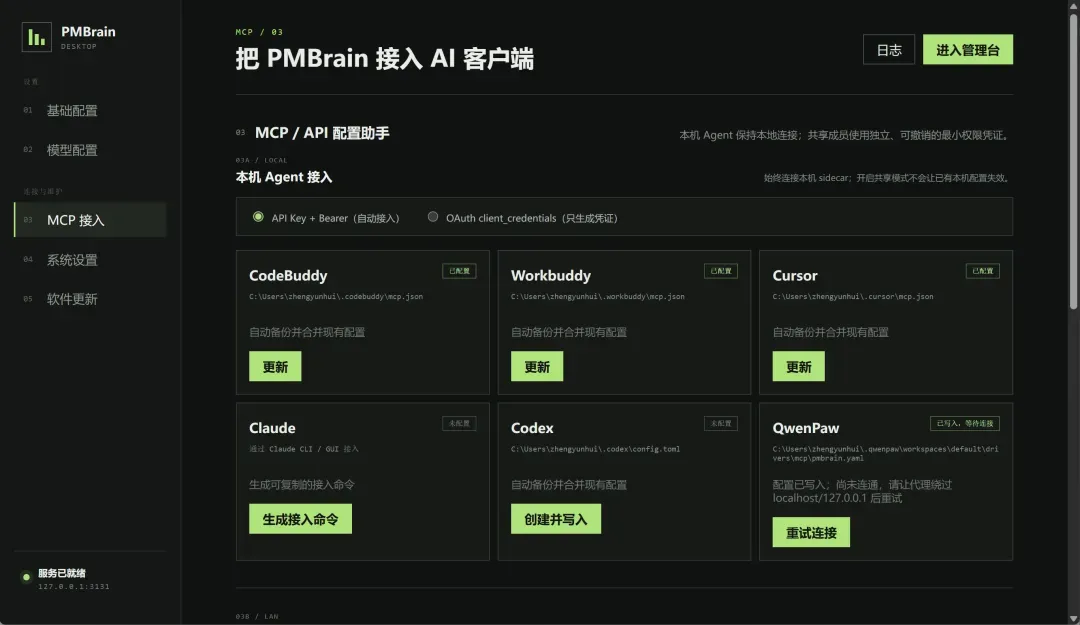The width and height of the screenshot is (1080, 625).
Task: Click the 已配置 badge on CodeBuddy card
Action: point(459,271)
